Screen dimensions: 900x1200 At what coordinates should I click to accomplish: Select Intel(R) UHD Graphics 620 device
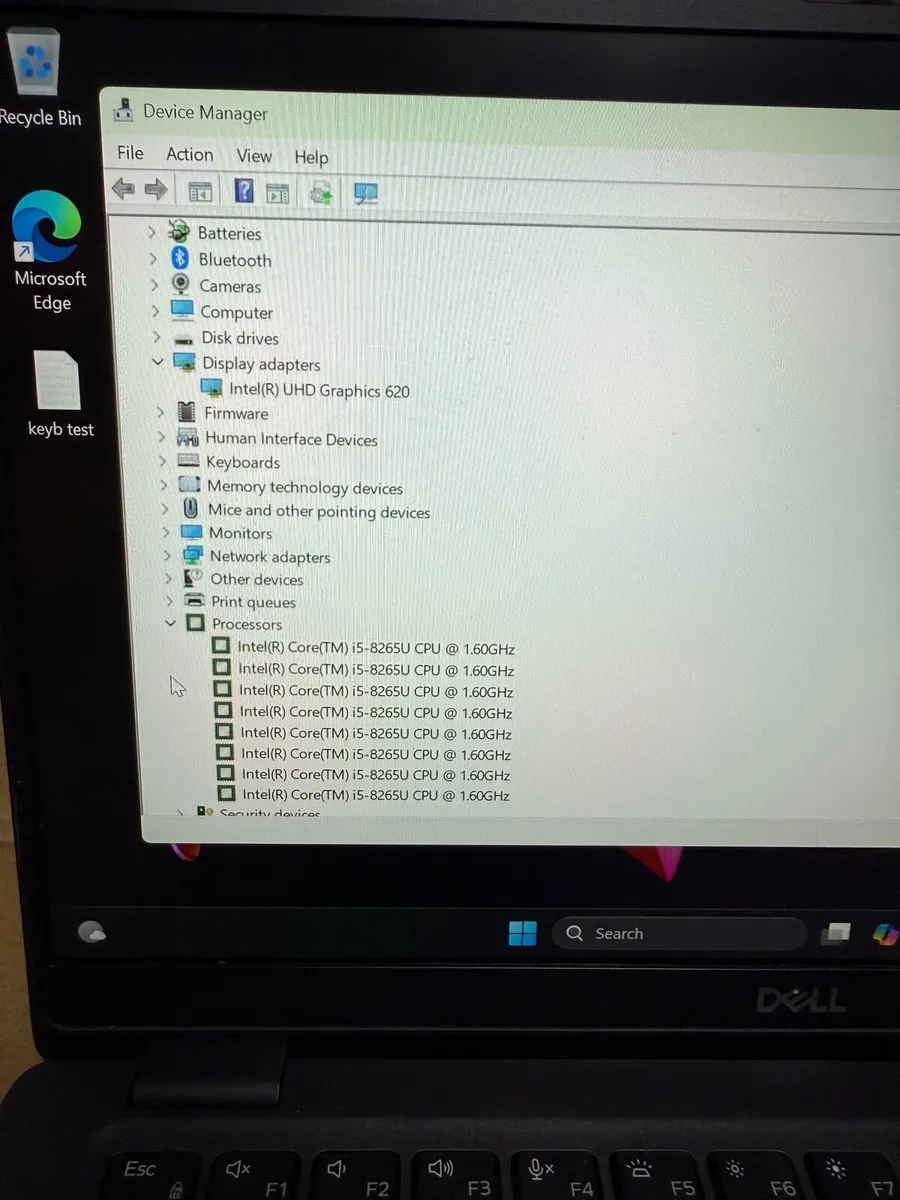[306, 390]
